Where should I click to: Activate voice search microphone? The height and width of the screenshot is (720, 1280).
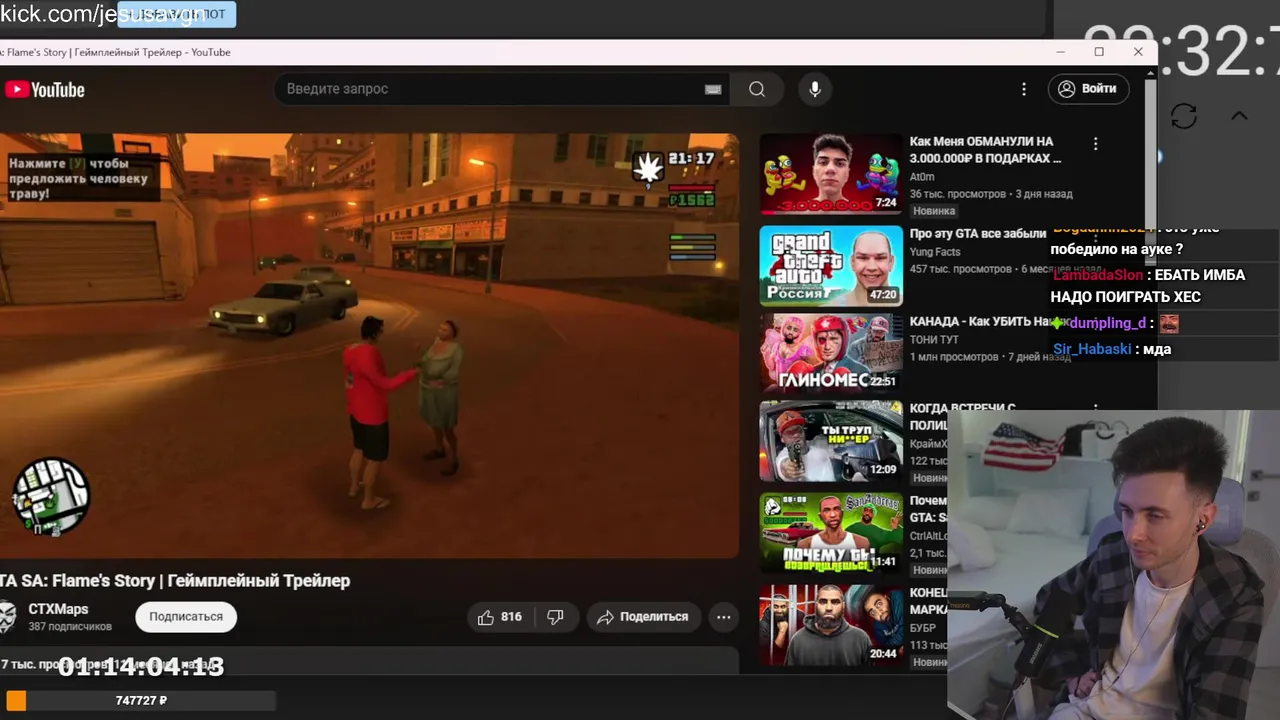(815, 89)
